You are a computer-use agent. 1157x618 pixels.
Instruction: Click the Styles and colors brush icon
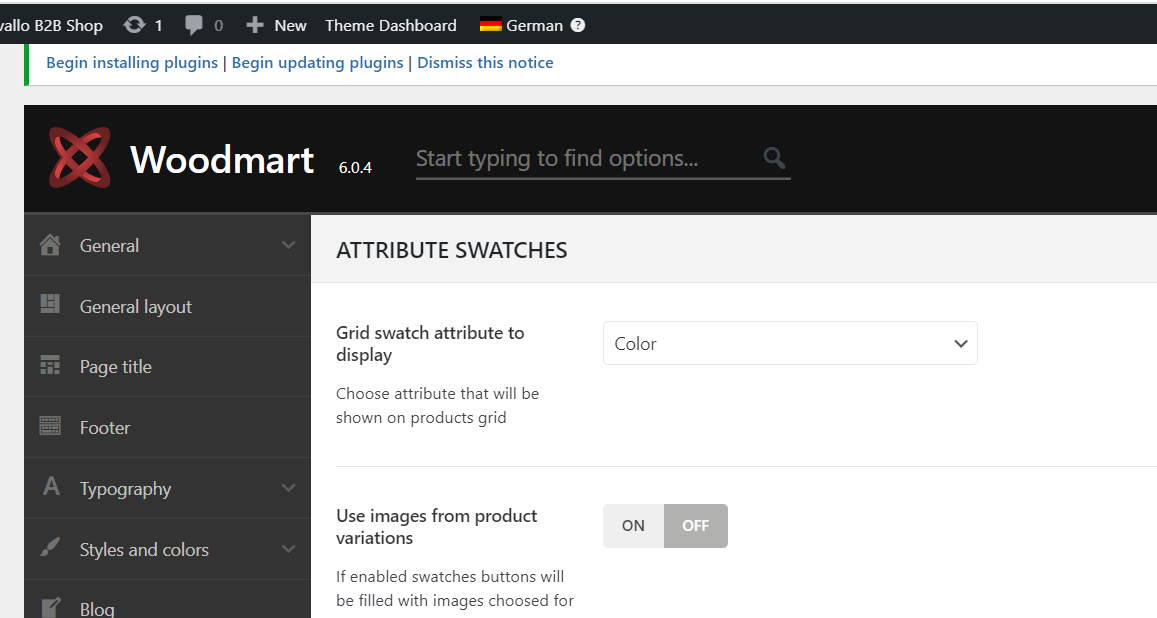tap(50, 548)
